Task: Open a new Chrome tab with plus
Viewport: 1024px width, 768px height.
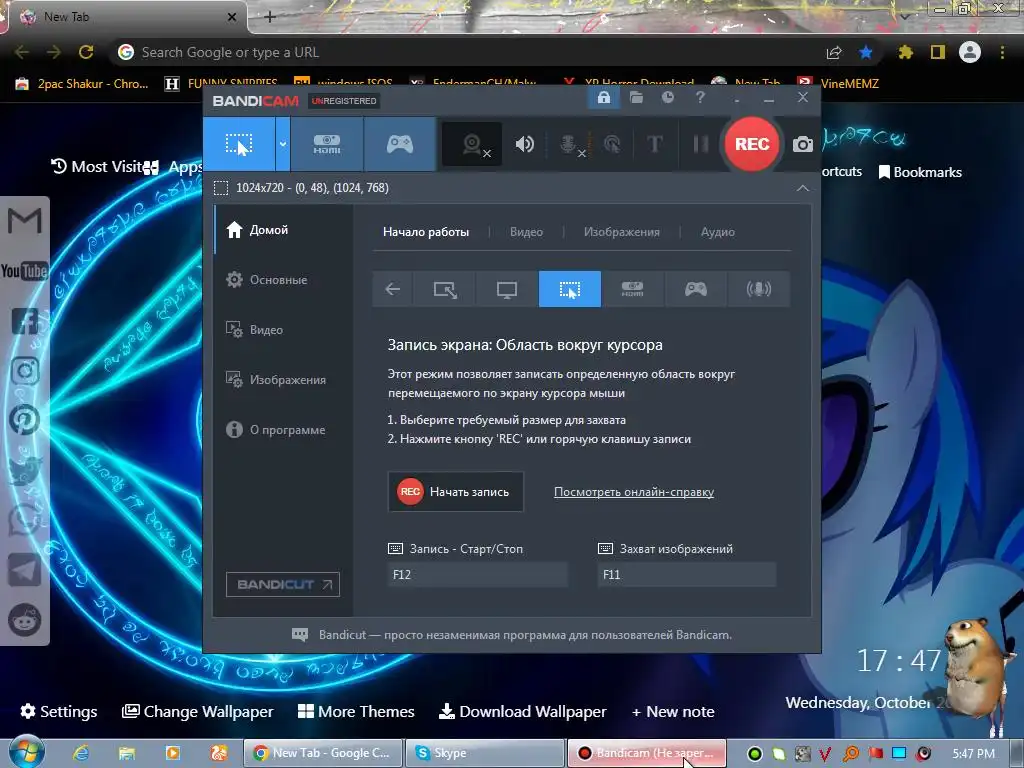Action: click(x=270, y=17)
